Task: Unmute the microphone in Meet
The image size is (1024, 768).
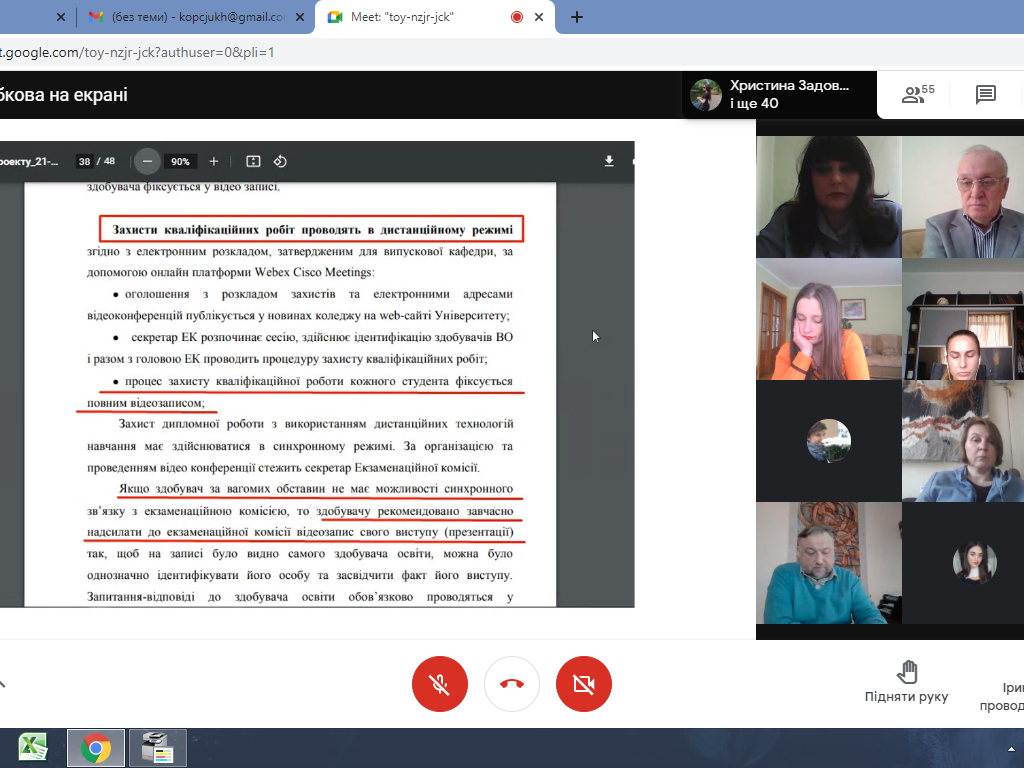Action: click(439, 684)
